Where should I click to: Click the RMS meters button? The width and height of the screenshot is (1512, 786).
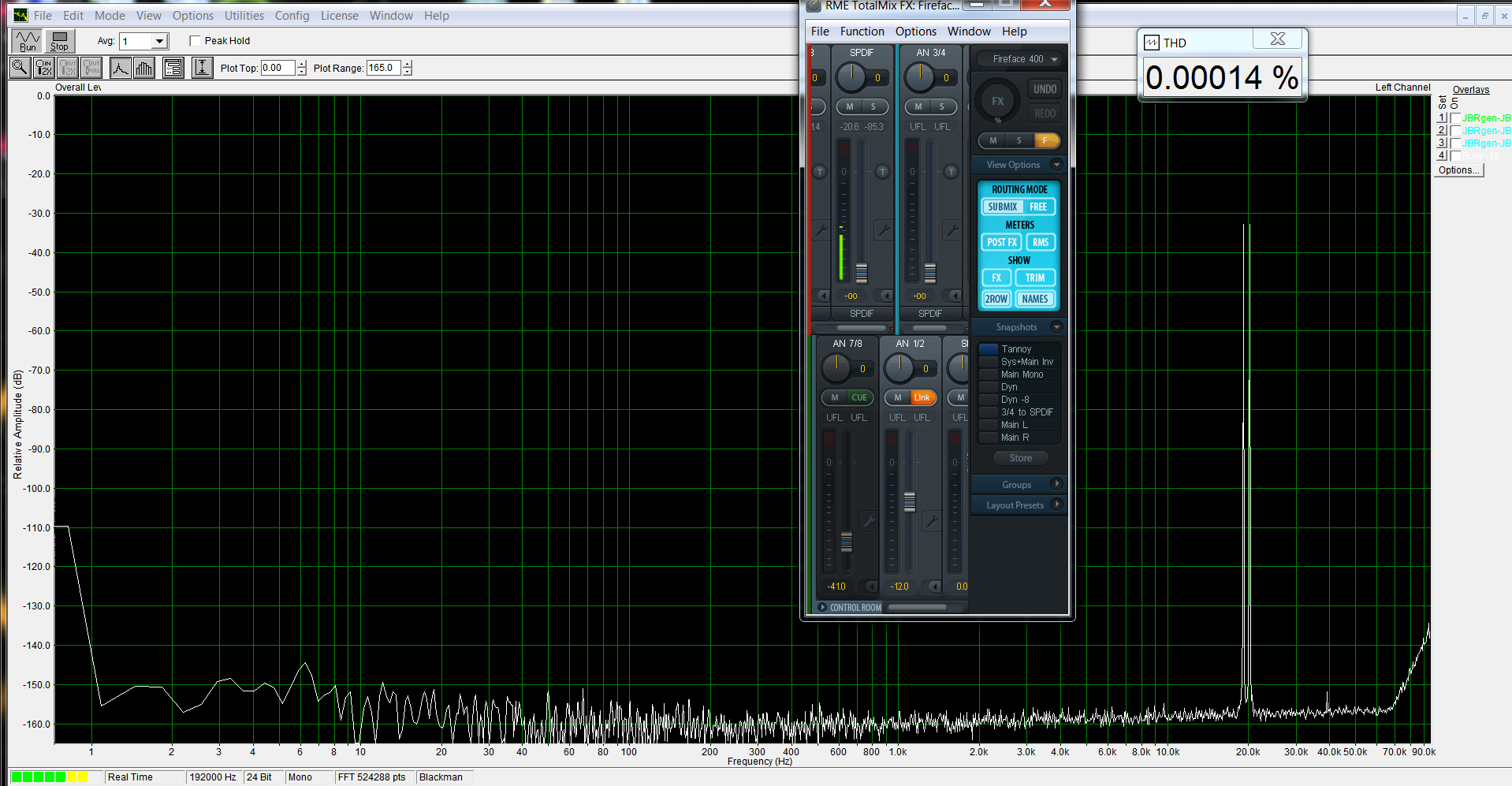coord(1041,242)
